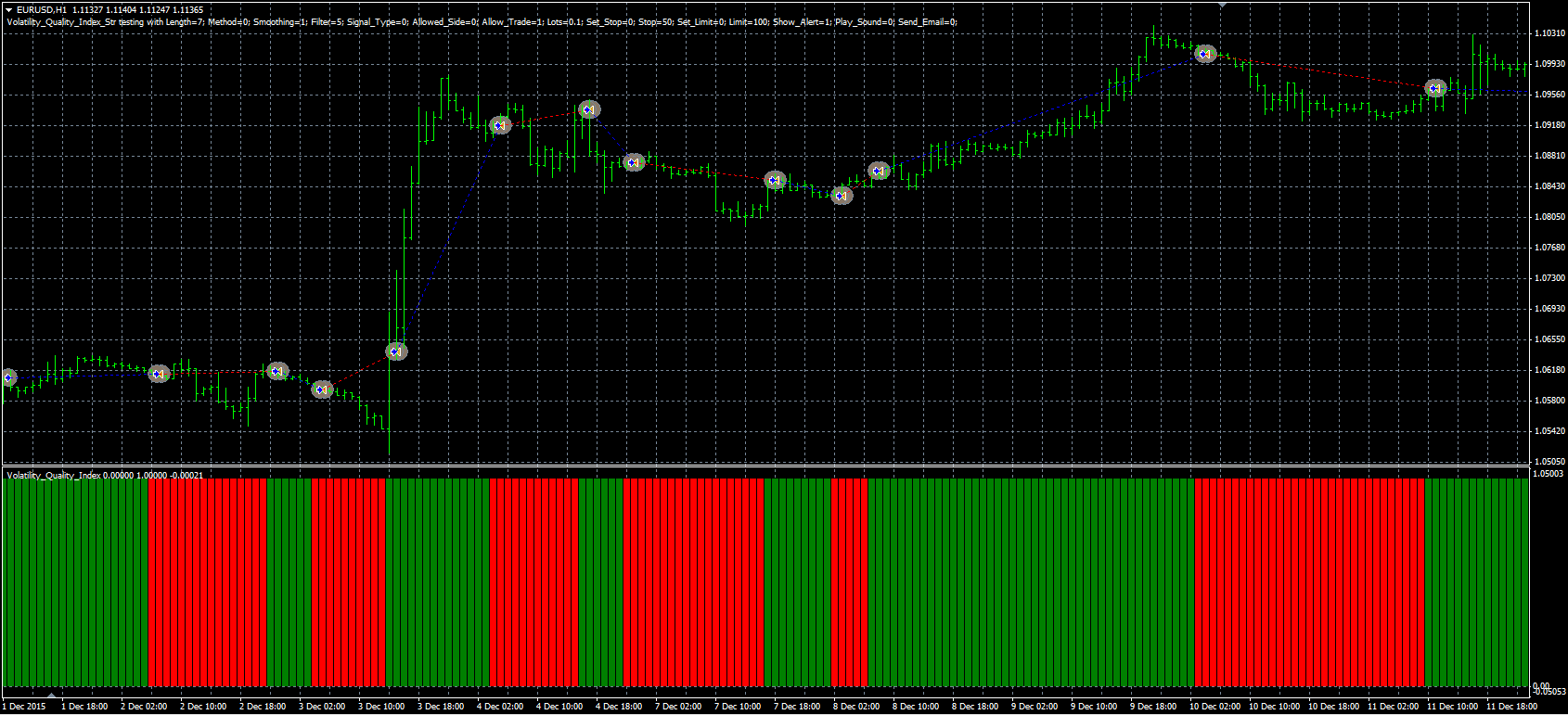Click indicator scale value -0.05053
This screenshot has width=1568, height=715.
point(1549,691)
